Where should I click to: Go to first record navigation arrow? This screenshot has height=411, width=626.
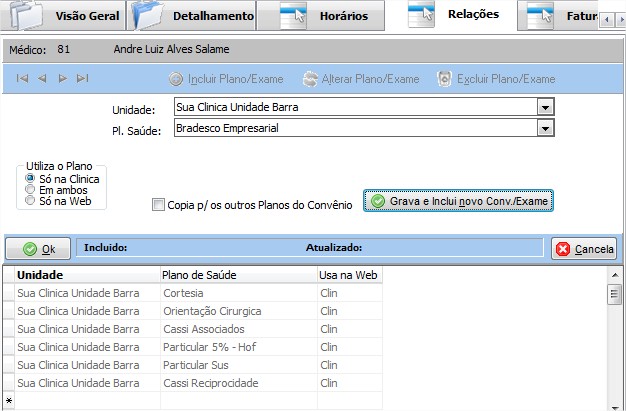coord(22,79)
